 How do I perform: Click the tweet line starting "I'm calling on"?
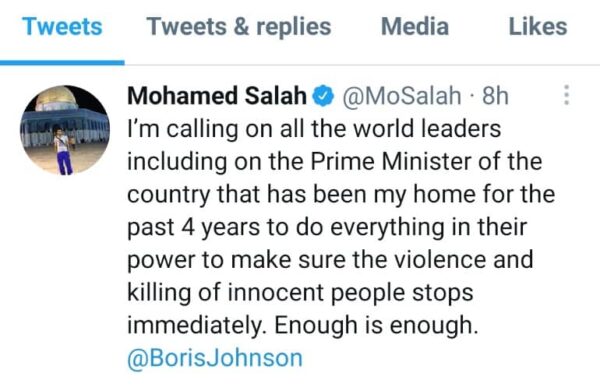pyautogui.click(x=314, y=129)
